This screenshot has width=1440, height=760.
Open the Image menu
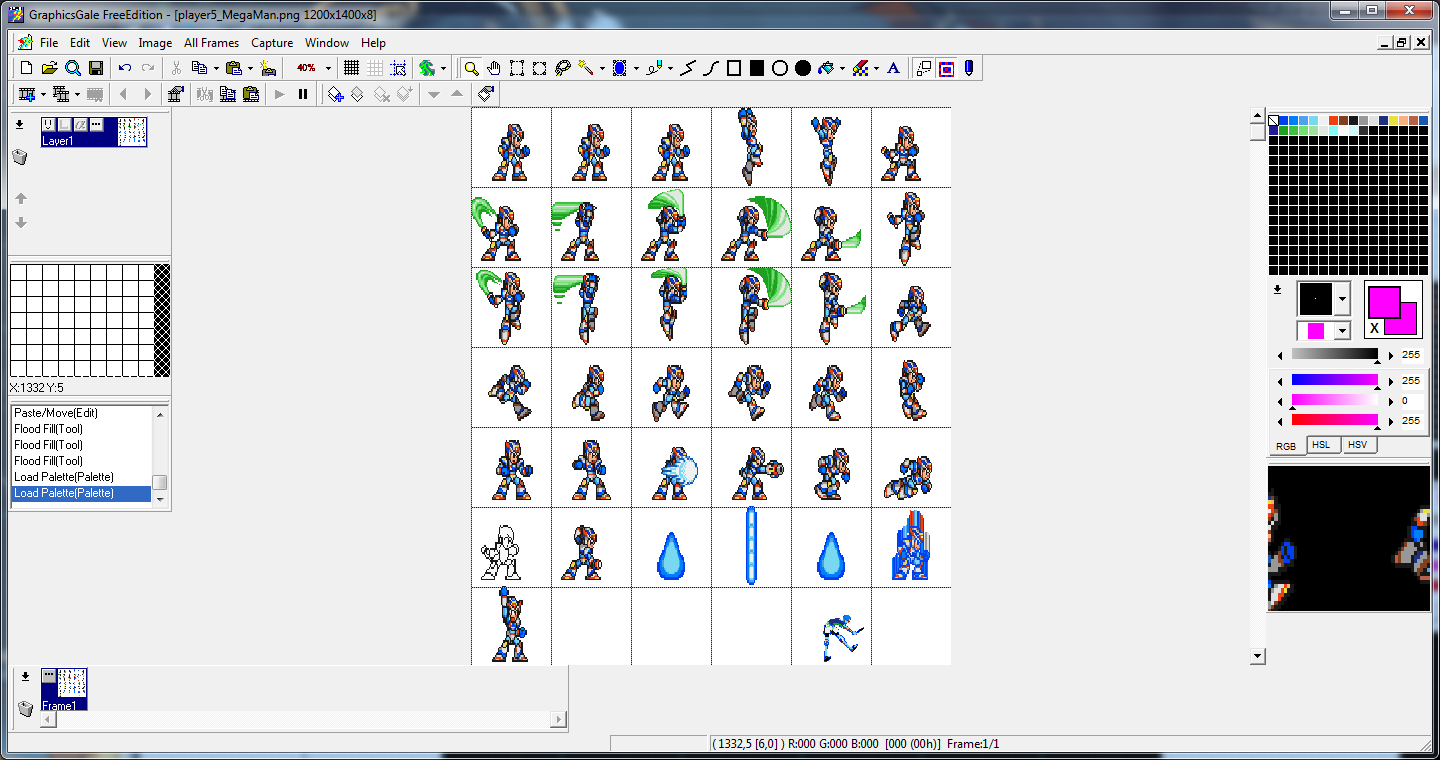[155, 43]
